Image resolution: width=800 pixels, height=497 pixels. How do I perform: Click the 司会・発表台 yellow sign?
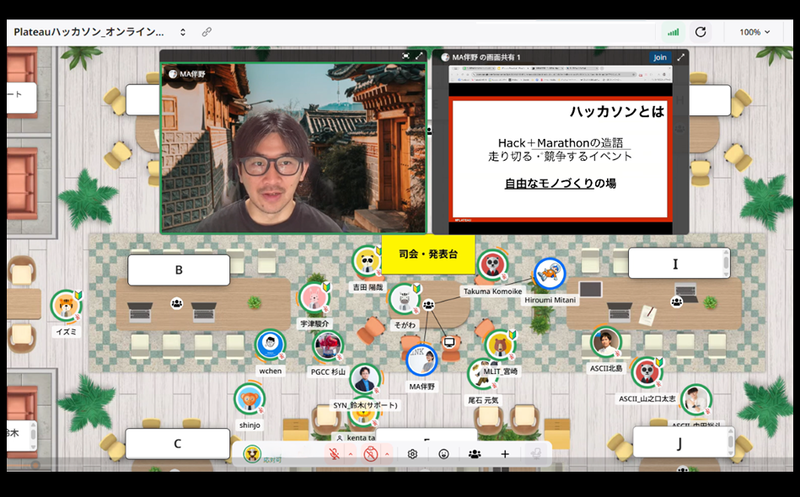(x=428, y=254)
